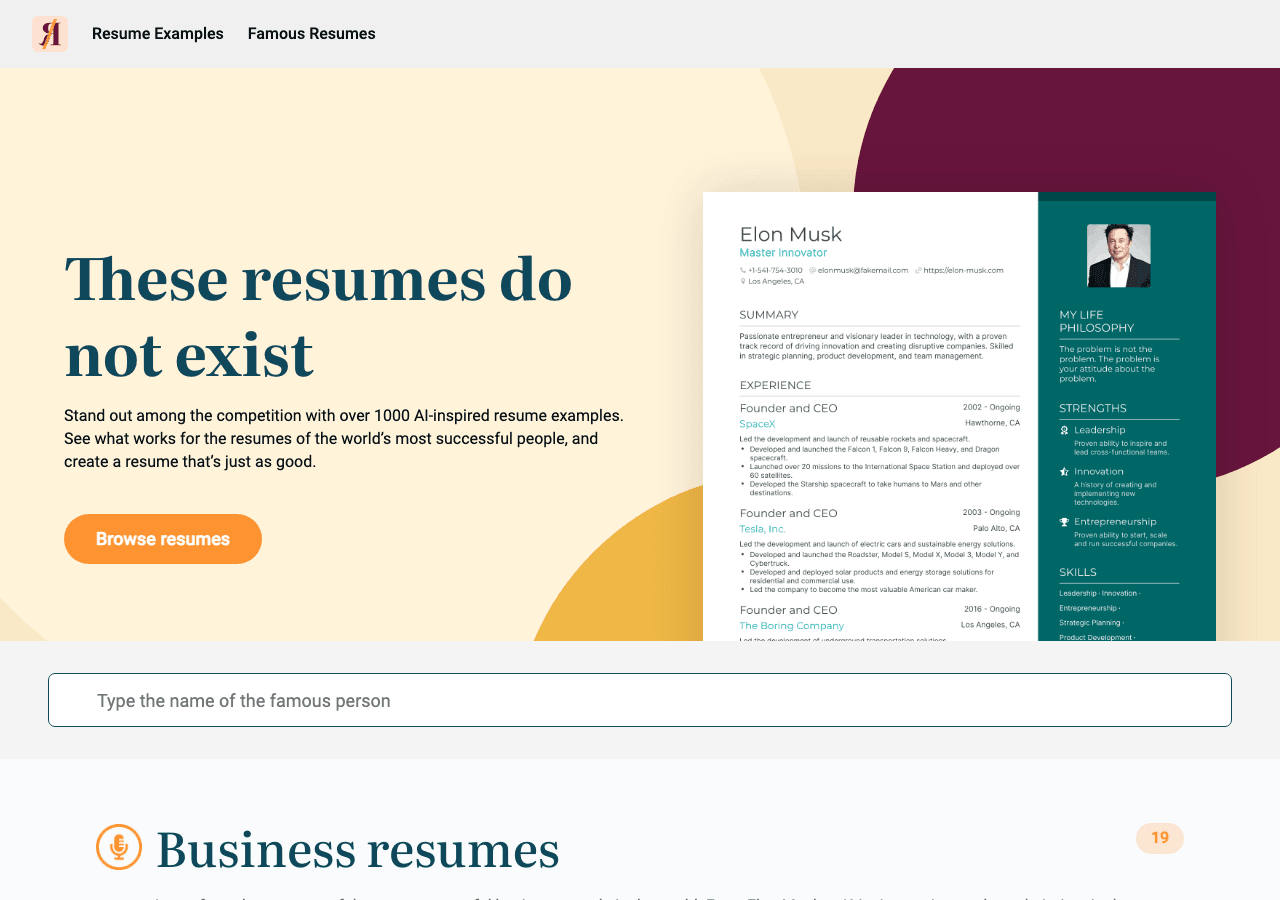Click the MY LIFE PHILOSOPHY heading
Screen dimensions: 1280x900
coord(1097,321)
